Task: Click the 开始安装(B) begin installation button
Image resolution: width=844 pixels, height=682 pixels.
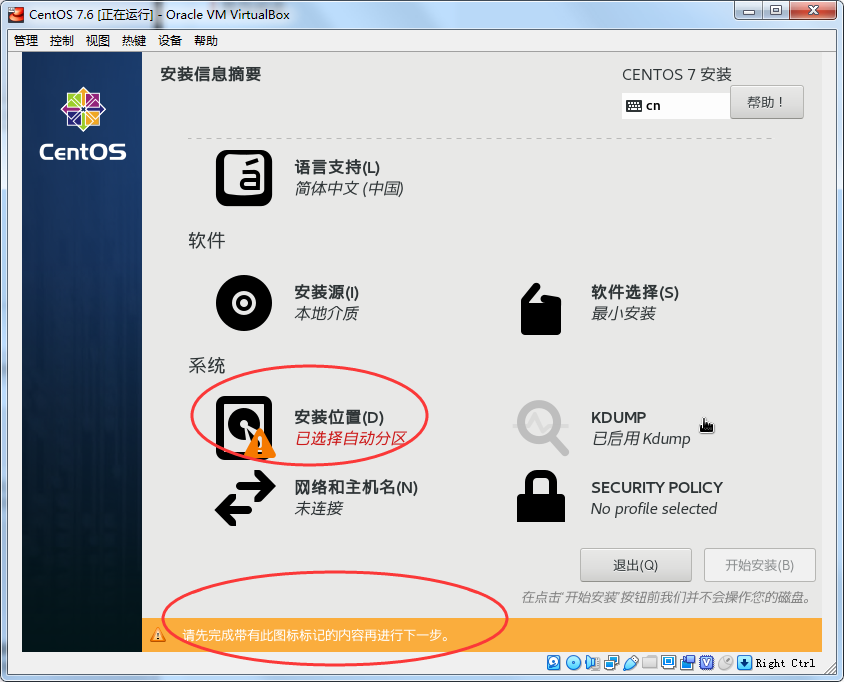Action: pyautogui.click(x=759, y=565)
